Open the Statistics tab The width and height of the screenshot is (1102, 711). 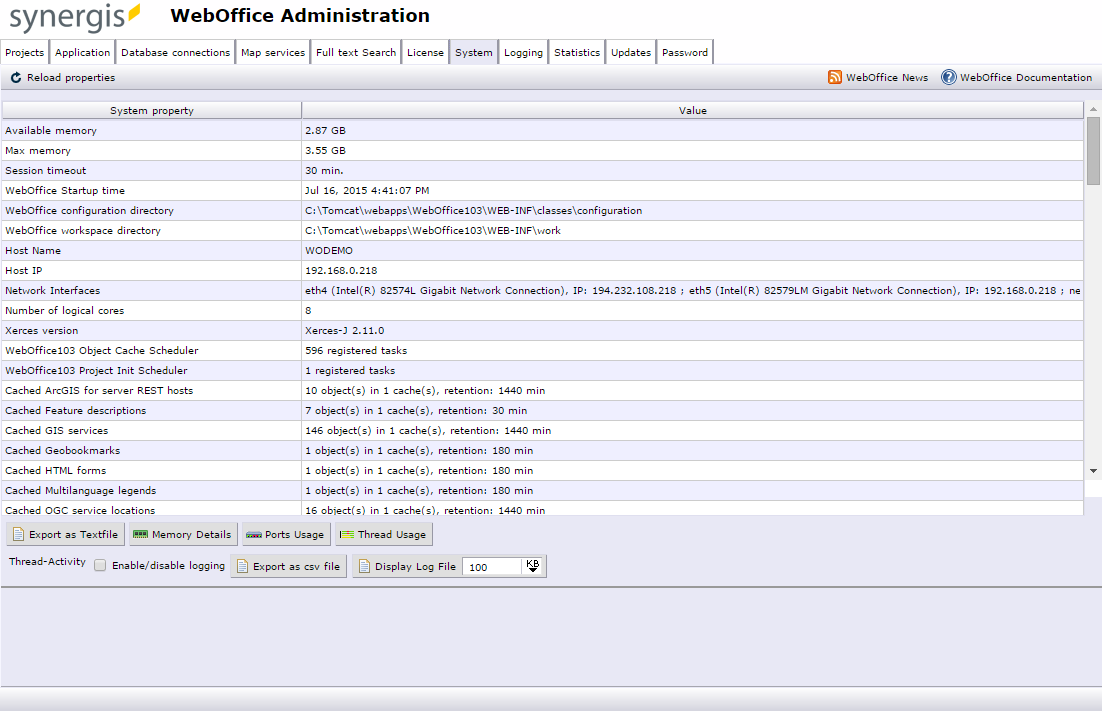coord(576,51)
